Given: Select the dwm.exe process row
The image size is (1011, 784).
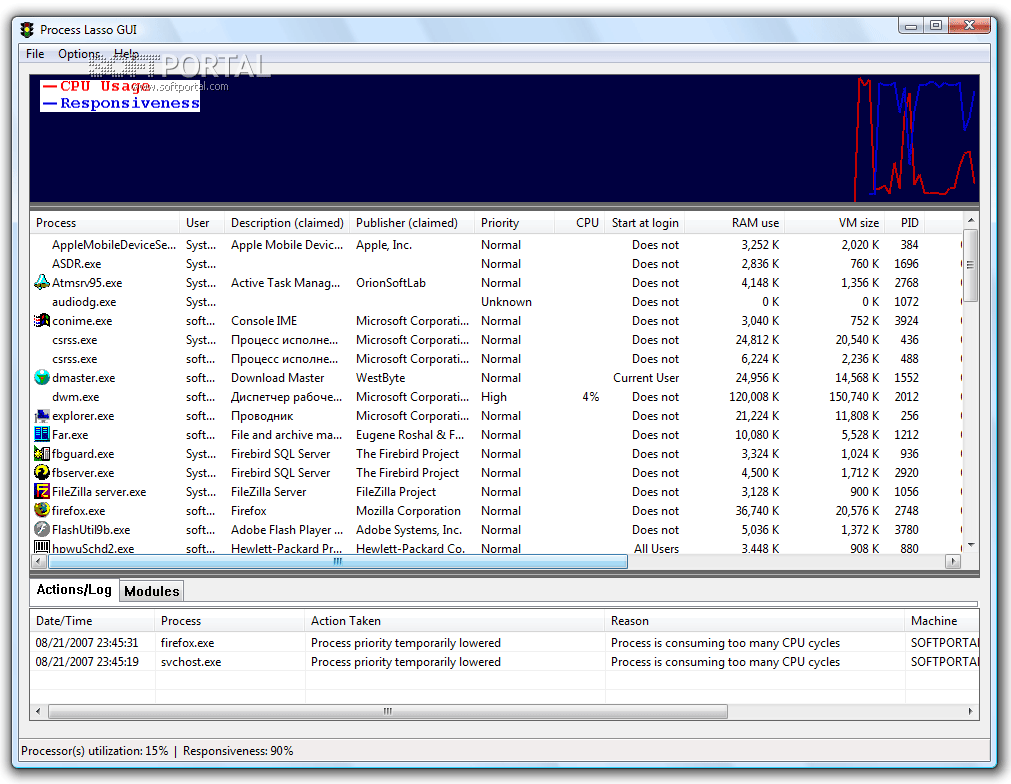Looking at the screenshot, I should pos(496,397).
